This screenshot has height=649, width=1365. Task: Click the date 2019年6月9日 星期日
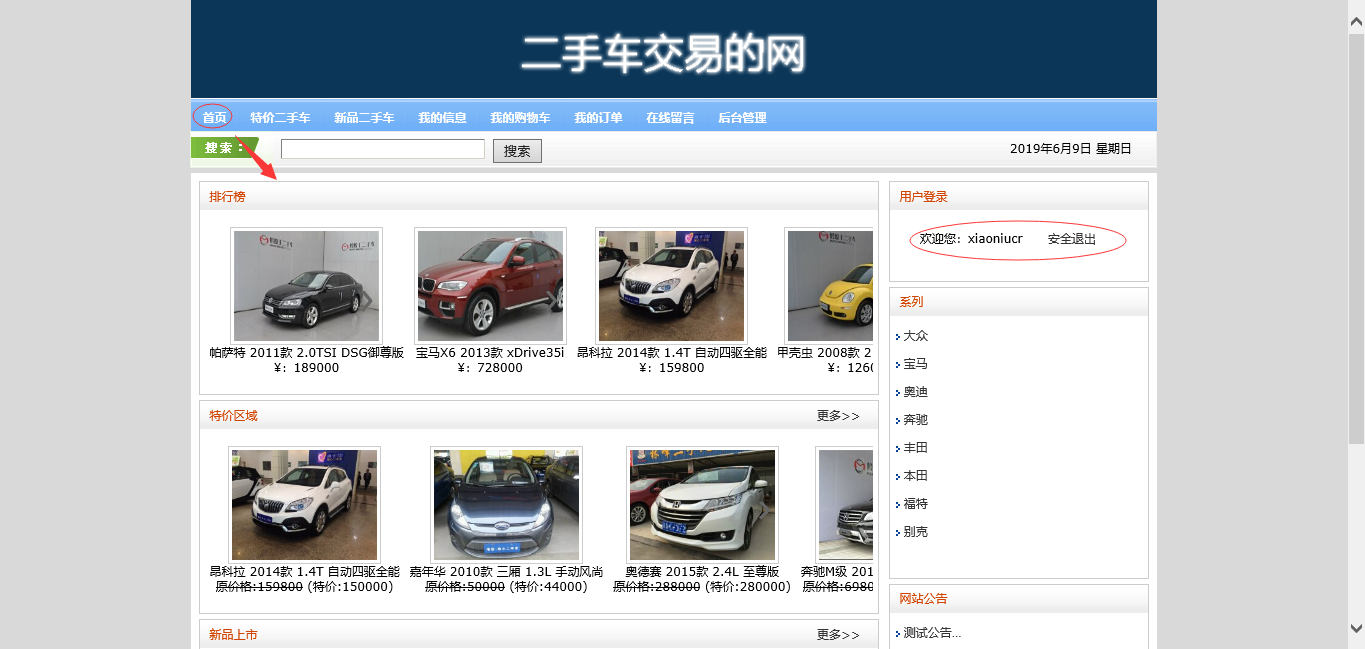click(1071, 149)
